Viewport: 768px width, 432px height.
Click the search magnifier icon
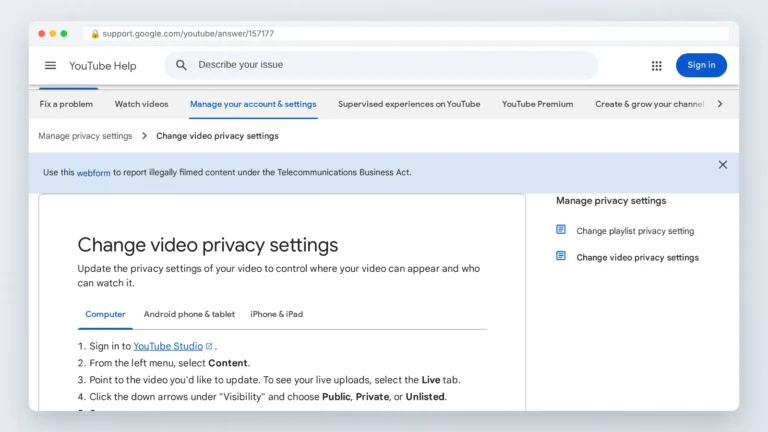pyautogui.click(x=181, y=65)
